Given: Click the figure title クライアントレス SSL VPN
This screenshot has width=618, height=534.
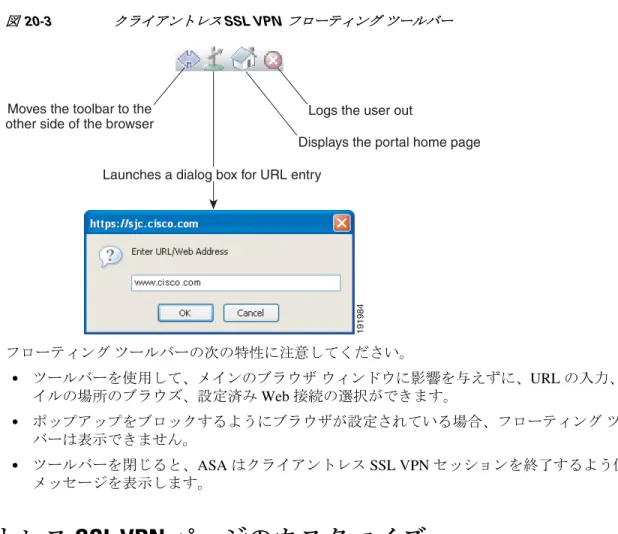Looking at the screenshot, I should (x=198, y=21).
